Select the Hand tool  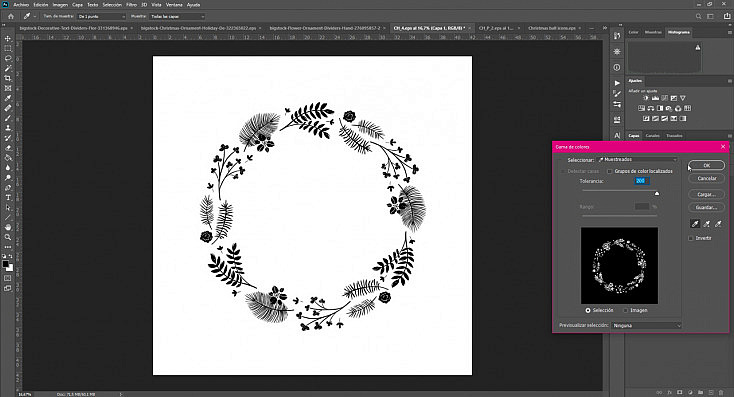pyautogui.click(x=8, y=227)
